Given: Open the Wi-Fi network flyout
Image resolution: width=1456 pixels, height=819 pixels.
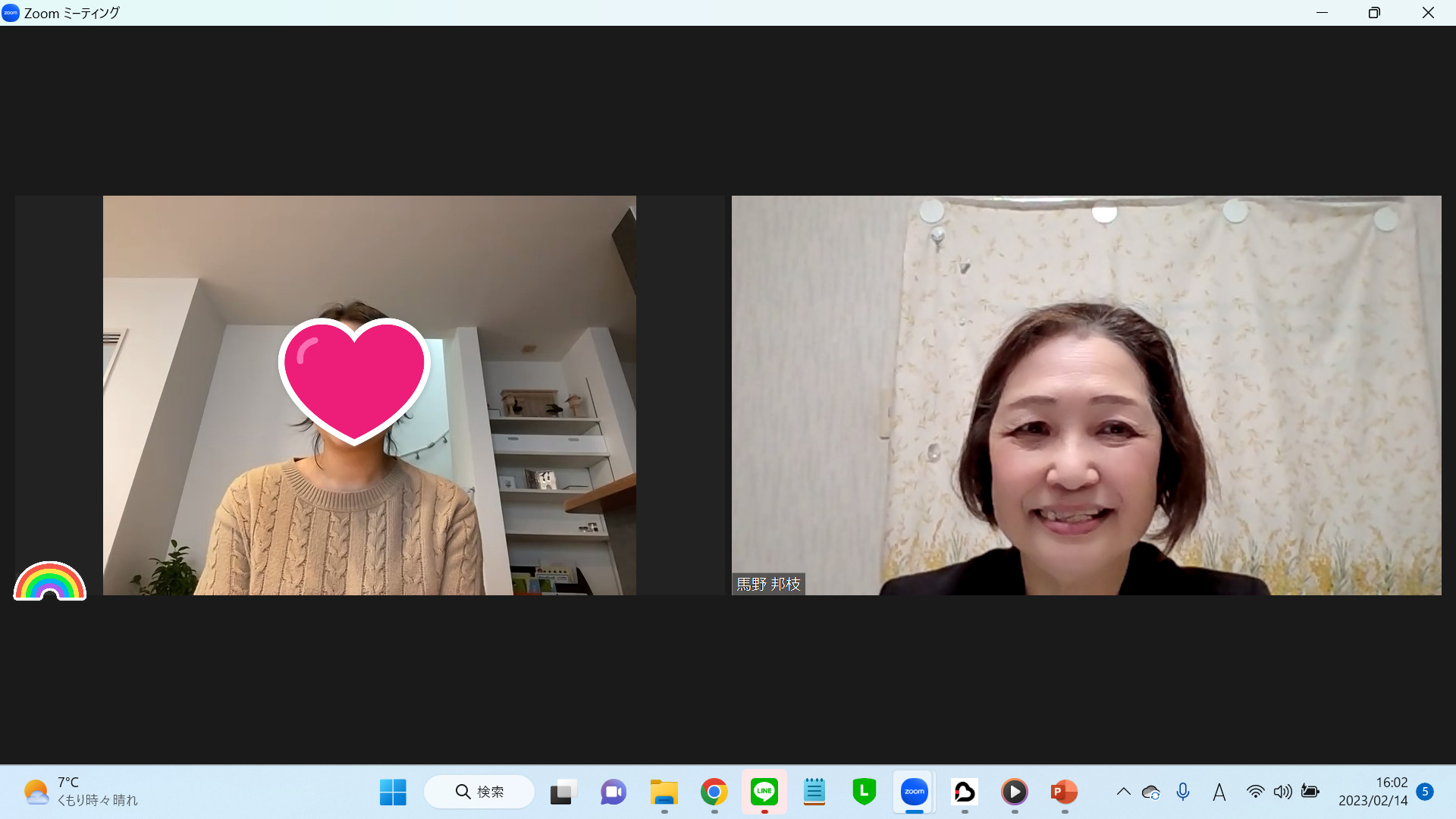Looking at the screenshot, I should pos(1255,792).
